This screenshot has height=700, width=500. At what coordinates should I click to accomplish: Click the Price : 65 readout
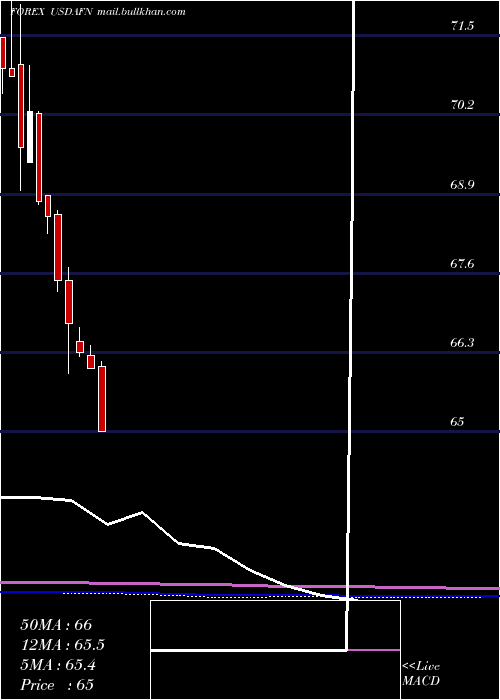pyautogui.click(x=57, y=685)
